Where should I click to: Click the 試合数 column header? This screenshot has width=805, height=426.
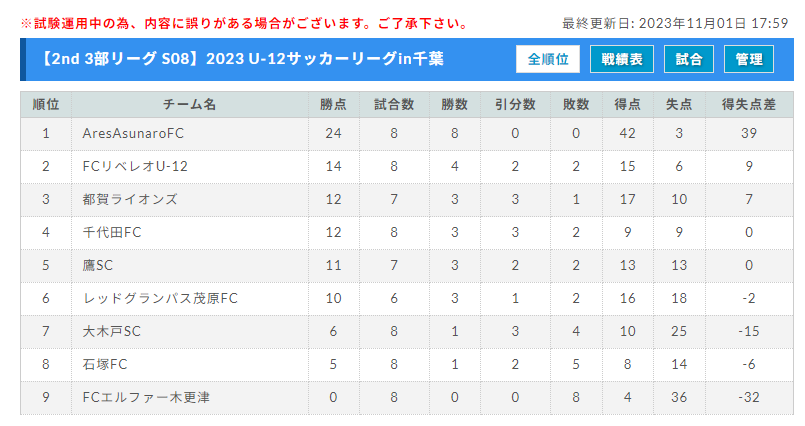[394, 105]
